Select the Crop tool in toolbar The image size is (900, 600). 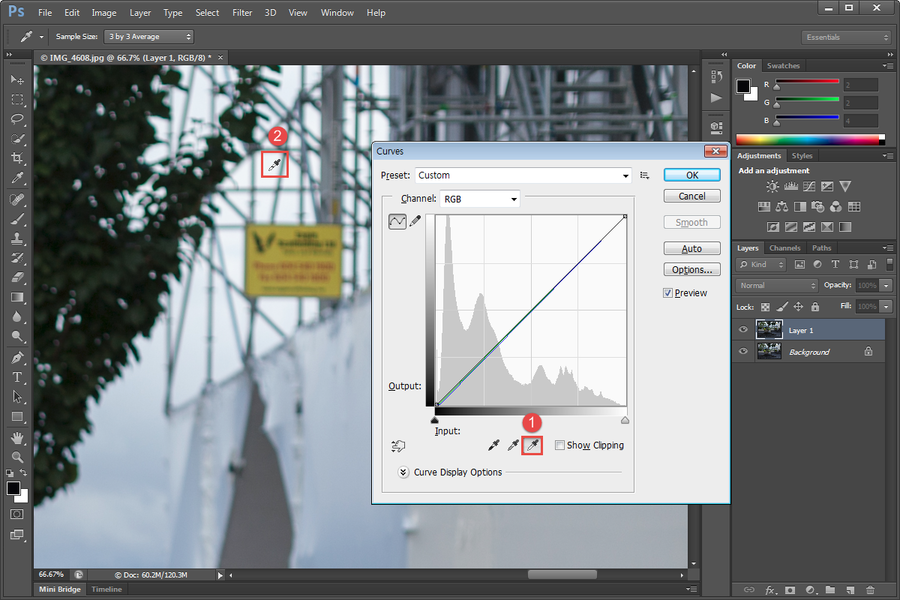17,159
